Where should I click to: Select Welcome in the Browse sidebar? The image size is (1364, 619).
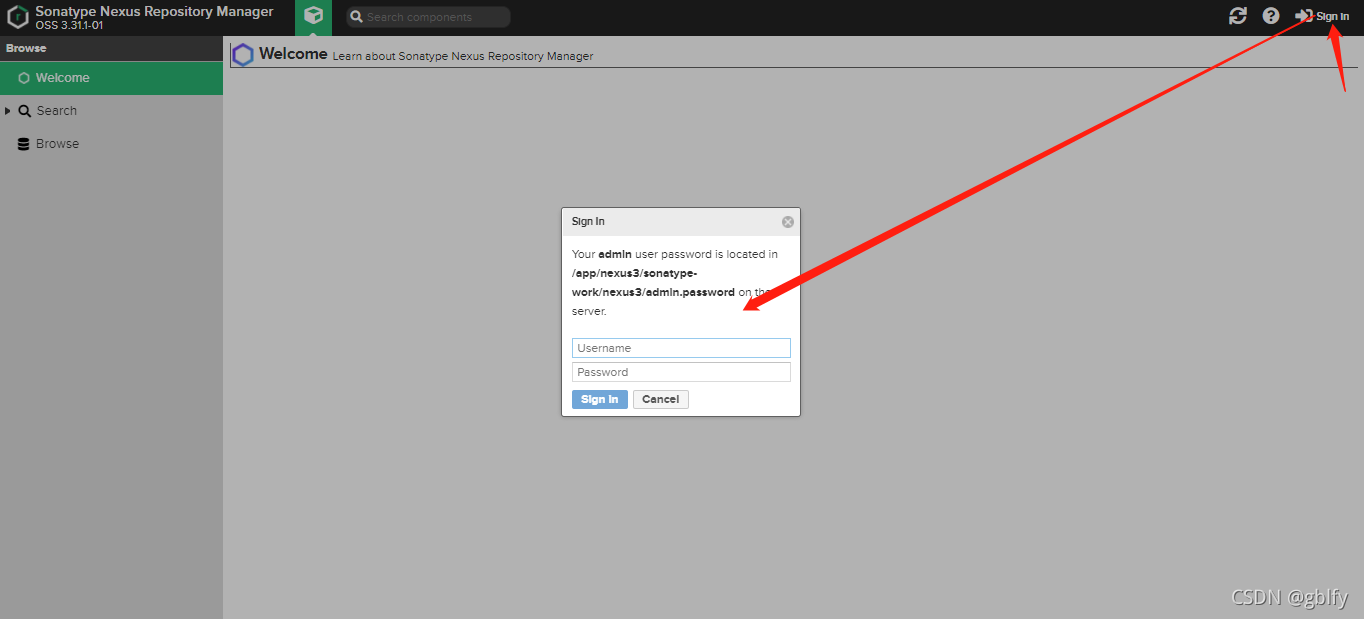tap(111, 78)
